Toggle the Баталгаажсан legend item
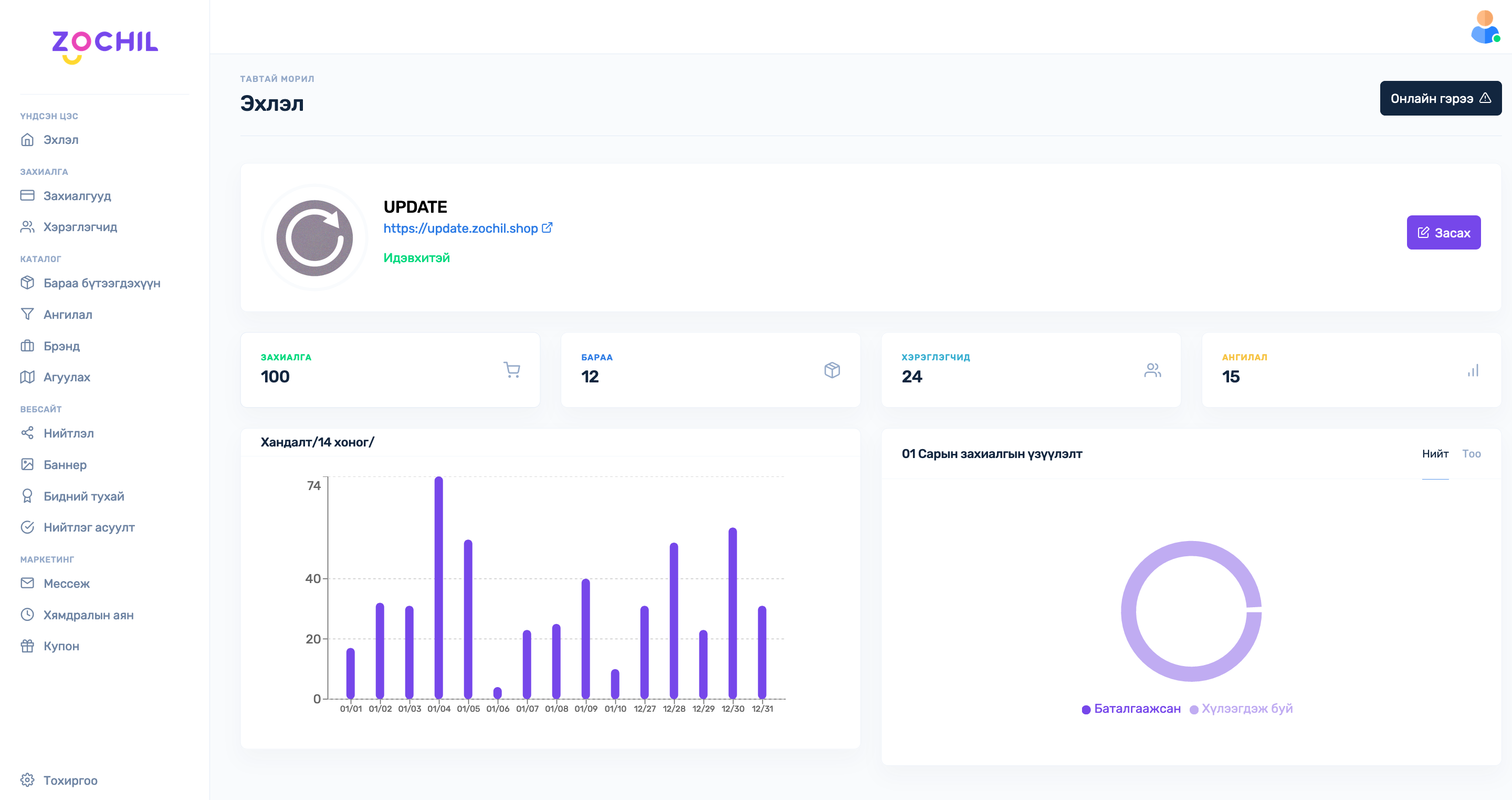Screen dimensions: 1512x800 1131,709
